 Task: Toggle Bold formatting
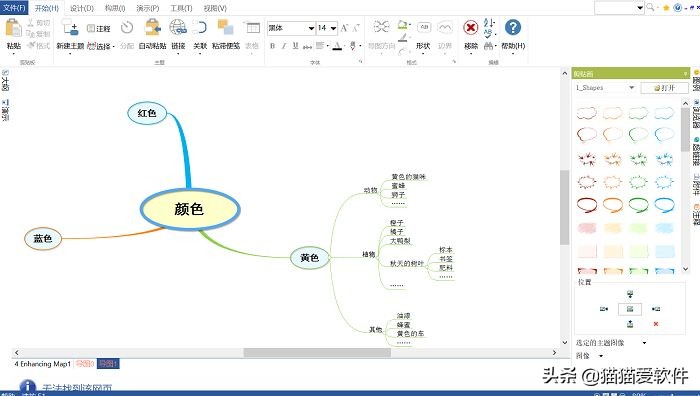point(272,46)
